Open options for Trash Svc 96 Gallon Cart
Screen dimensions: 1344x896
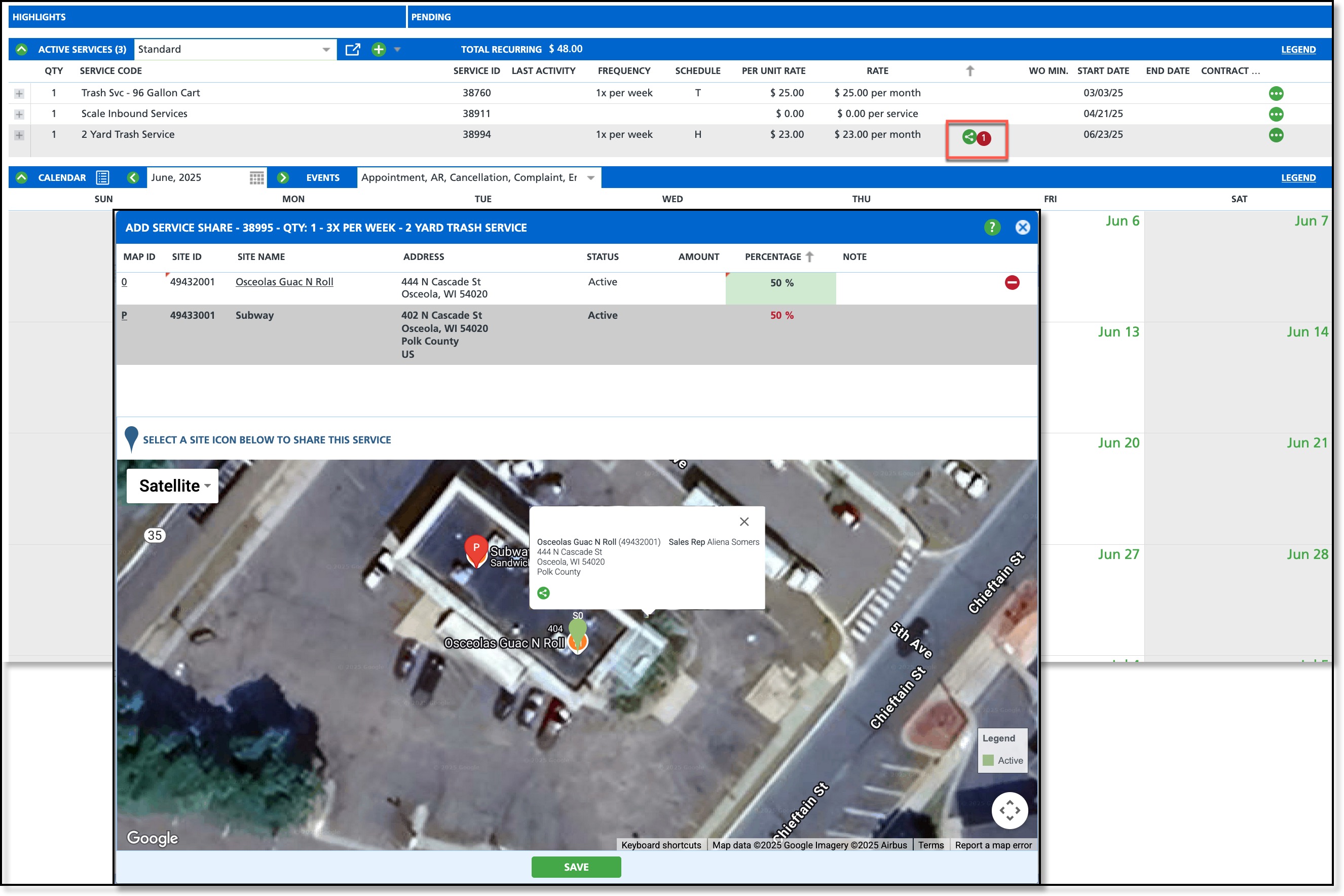(1276, 93)
